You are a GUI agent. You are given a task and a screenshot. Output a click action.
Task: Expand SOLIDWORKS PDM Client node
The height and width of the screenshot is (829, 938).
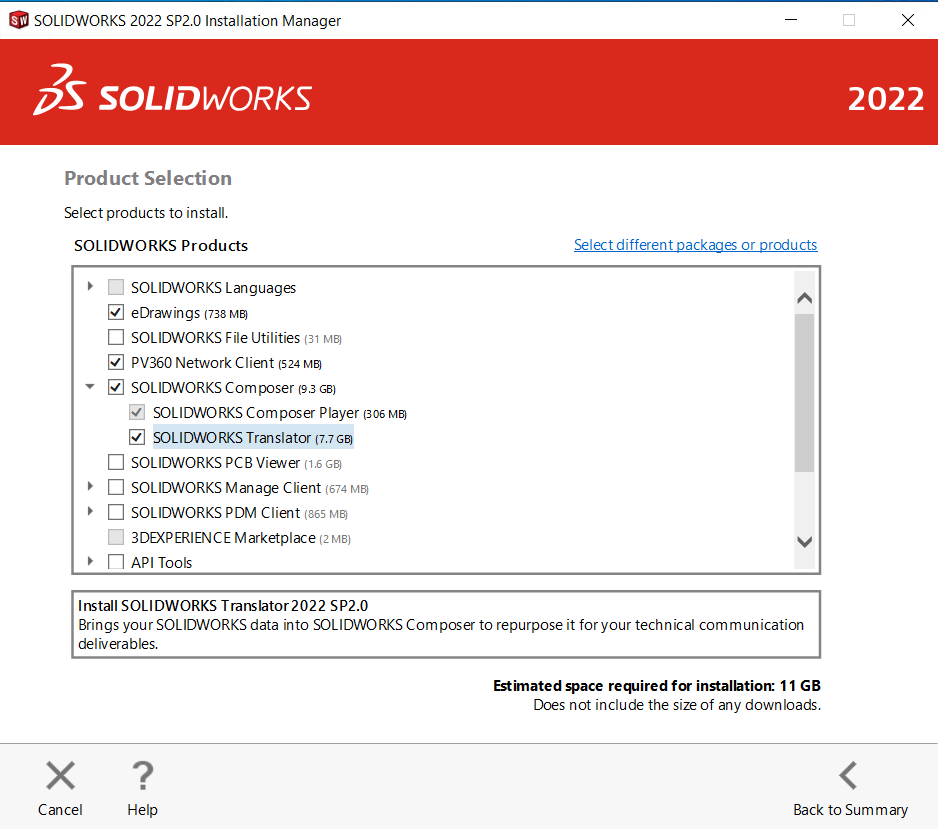pyautogui.click(x=90, y=512)
